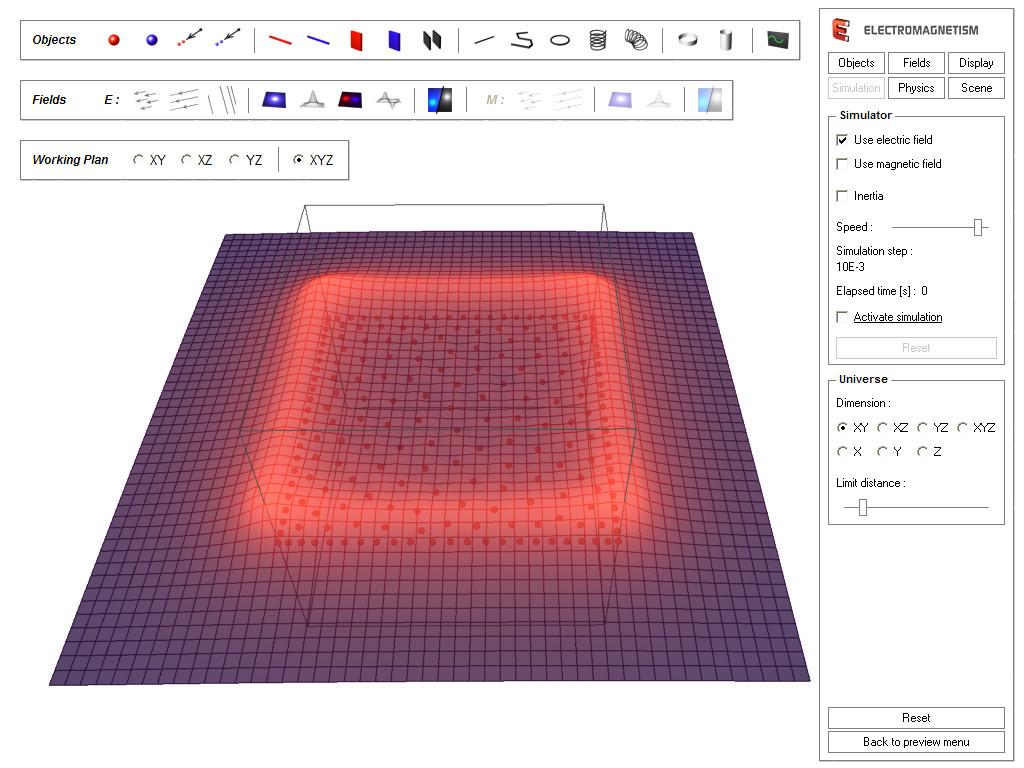1024x768 pixels.
Task: Enable the Use magnetic field checkbox
Action: (842, 164)
